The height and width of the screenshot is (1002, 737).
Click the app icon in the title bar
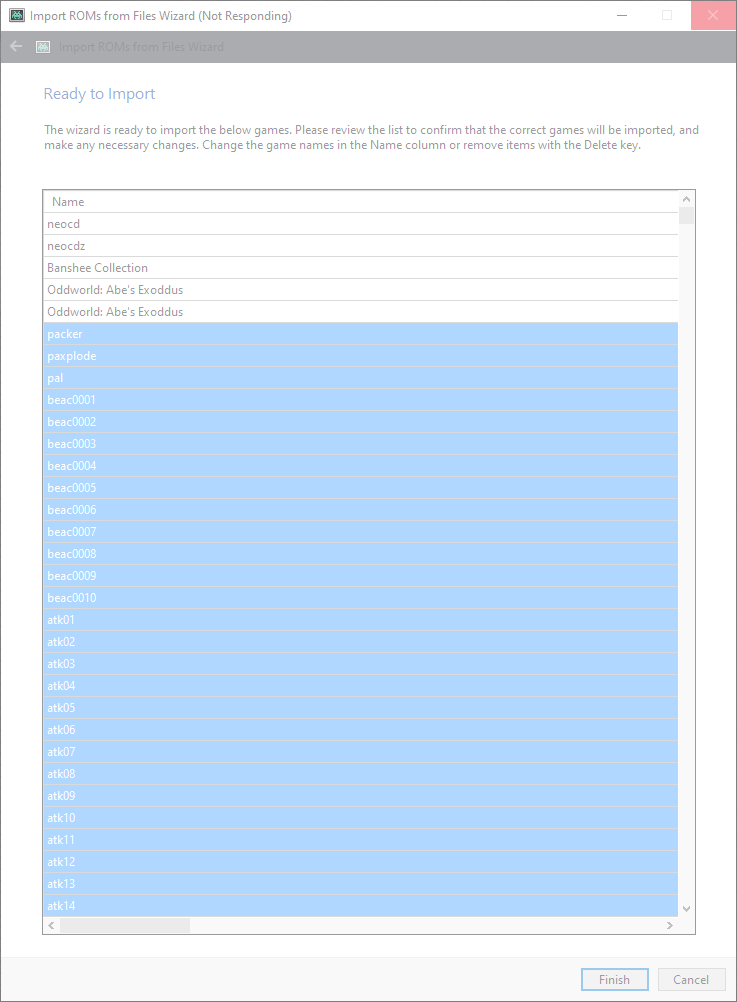(x=17, y=15)
